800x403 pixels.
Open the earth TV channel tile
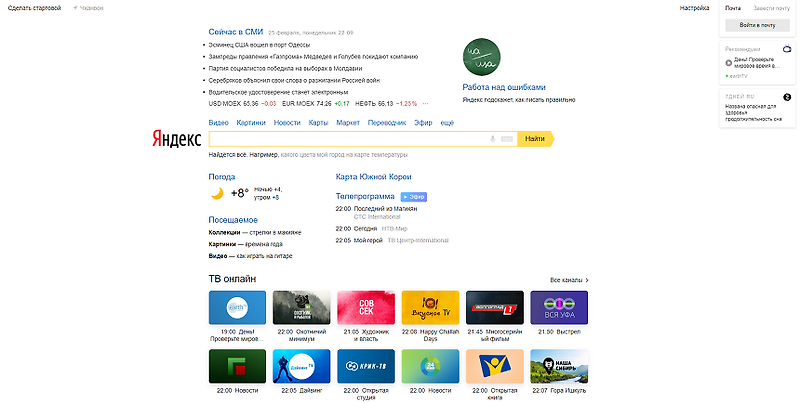tap(237, 308)
